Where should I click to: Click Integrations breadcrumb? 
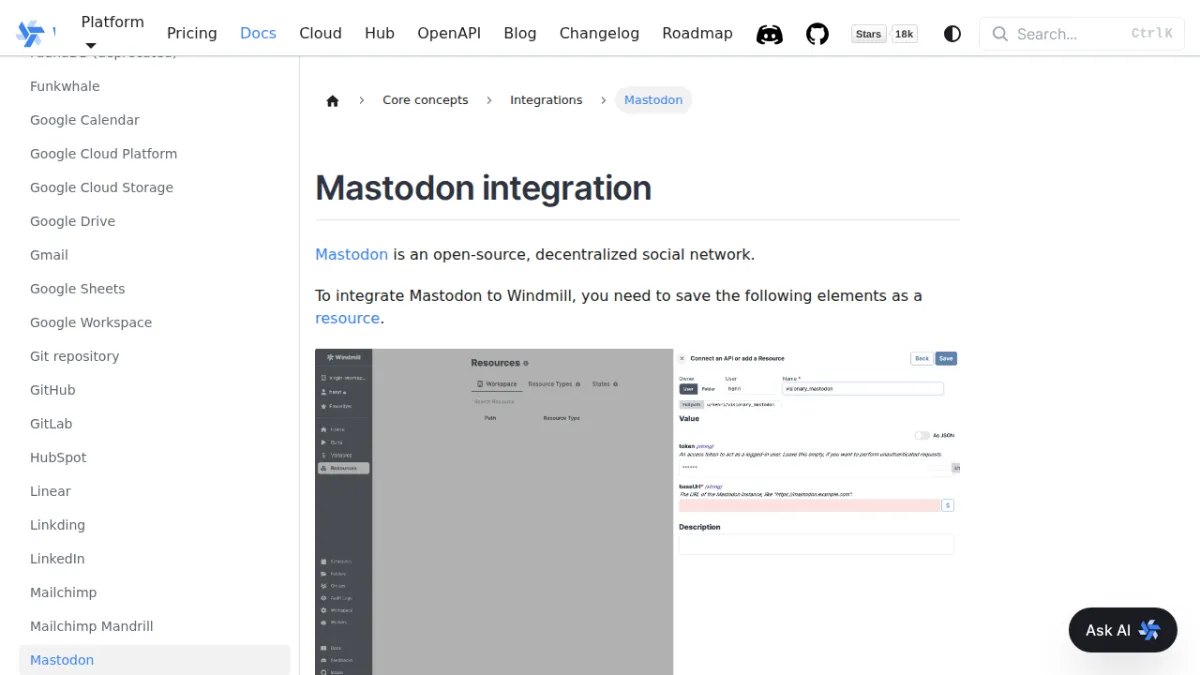click(x=546, y=100)
